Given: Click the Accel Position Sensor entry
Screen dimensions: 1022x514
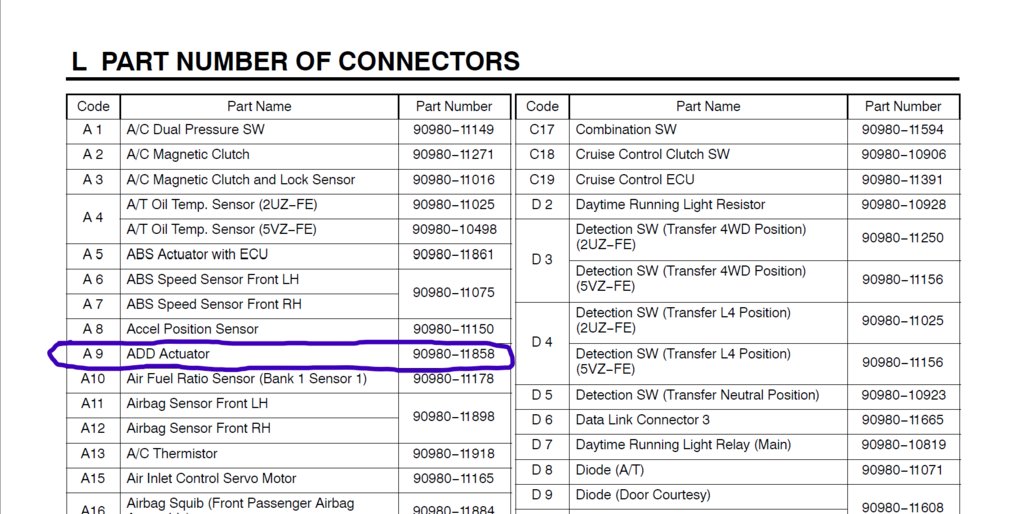Looking at the screenshot, I should click(x=192, y=329).
